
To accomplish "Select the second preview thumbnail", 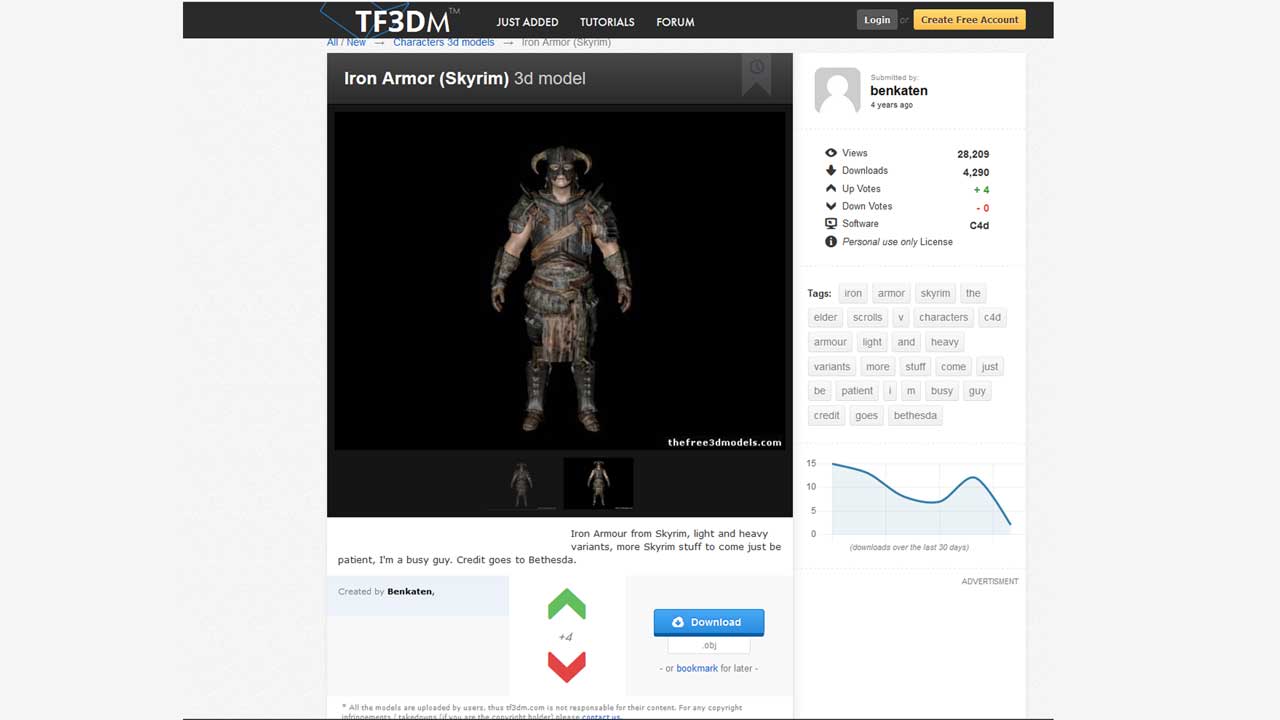I will (x=598, y=484).
